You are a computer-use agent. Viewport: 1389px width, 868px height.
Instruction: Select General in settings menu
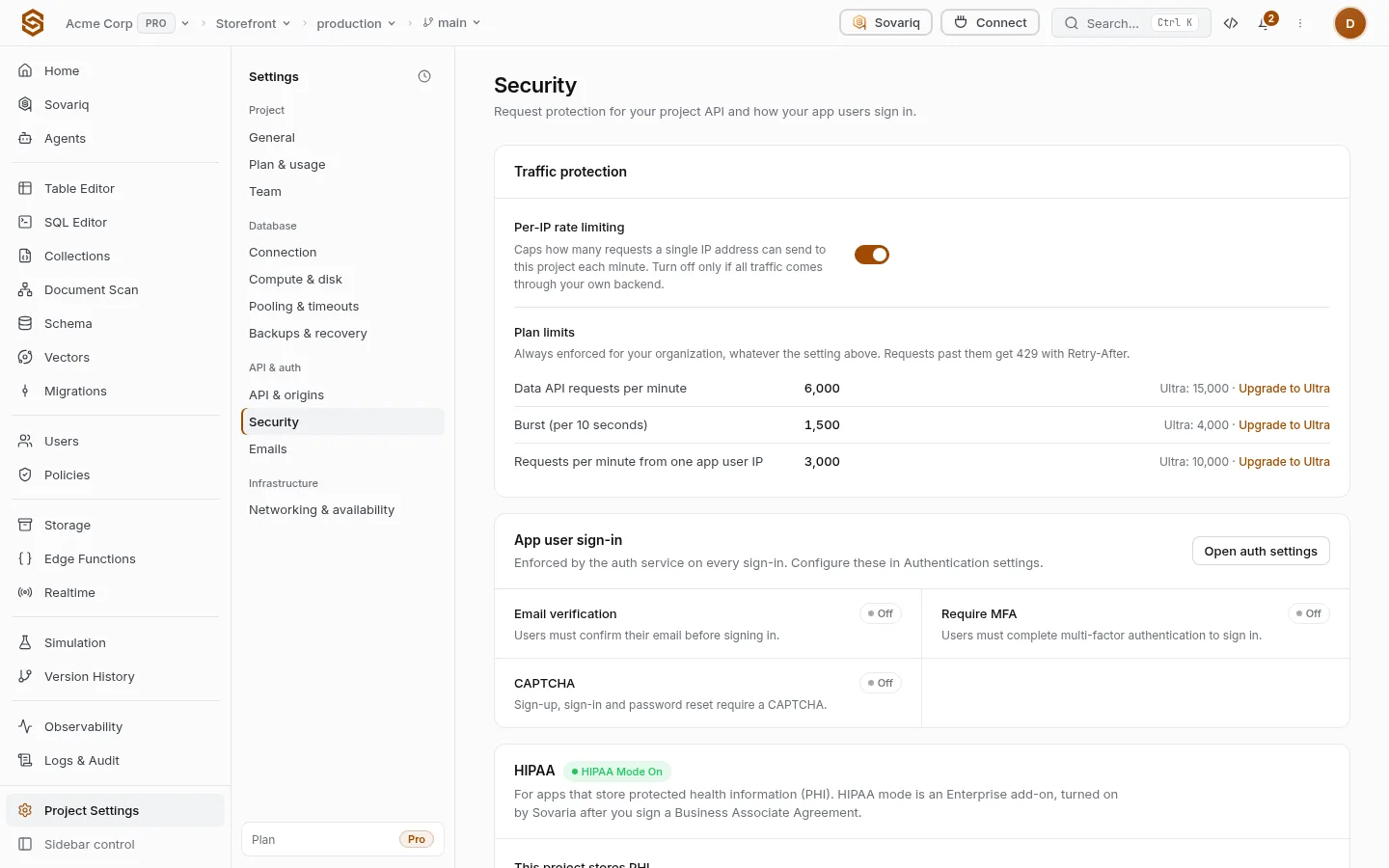[342, 138]
